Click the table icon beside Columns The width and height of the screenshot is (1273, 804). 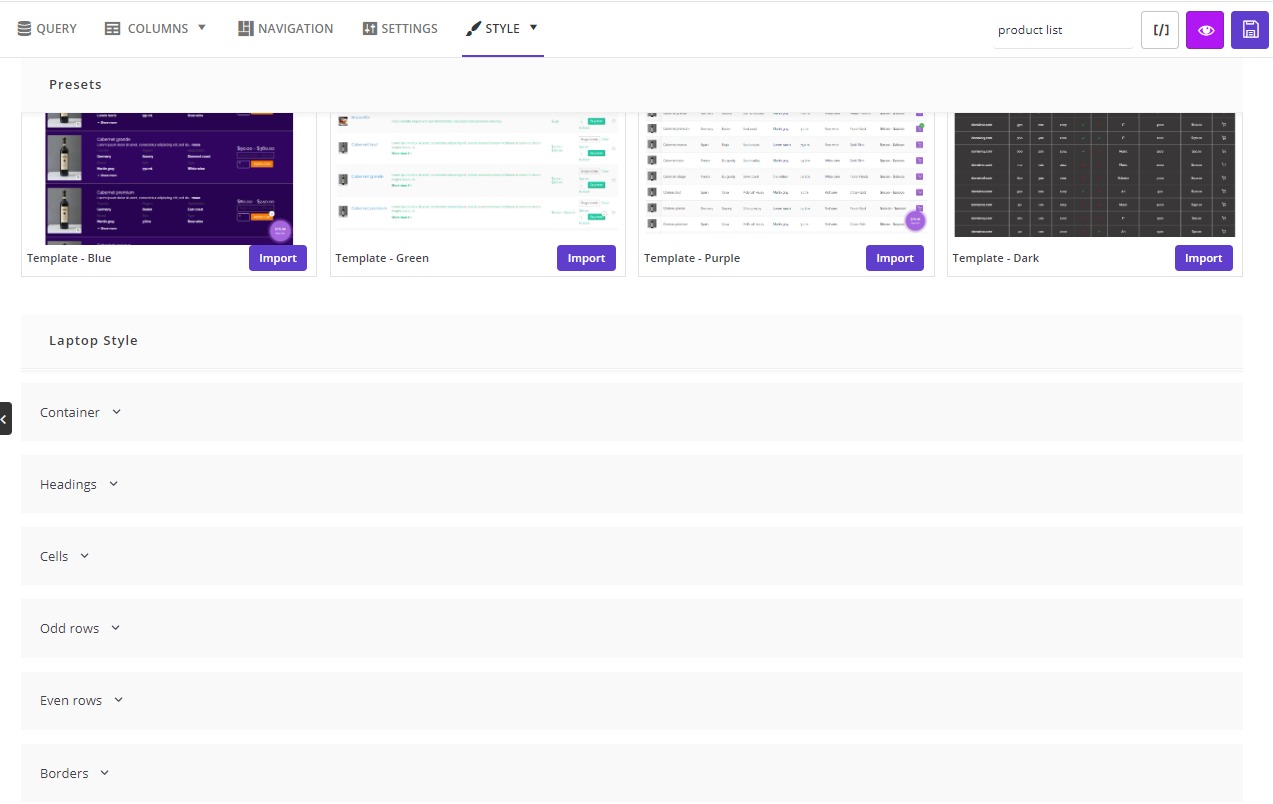pyautogui.click(x=113, y=29)
